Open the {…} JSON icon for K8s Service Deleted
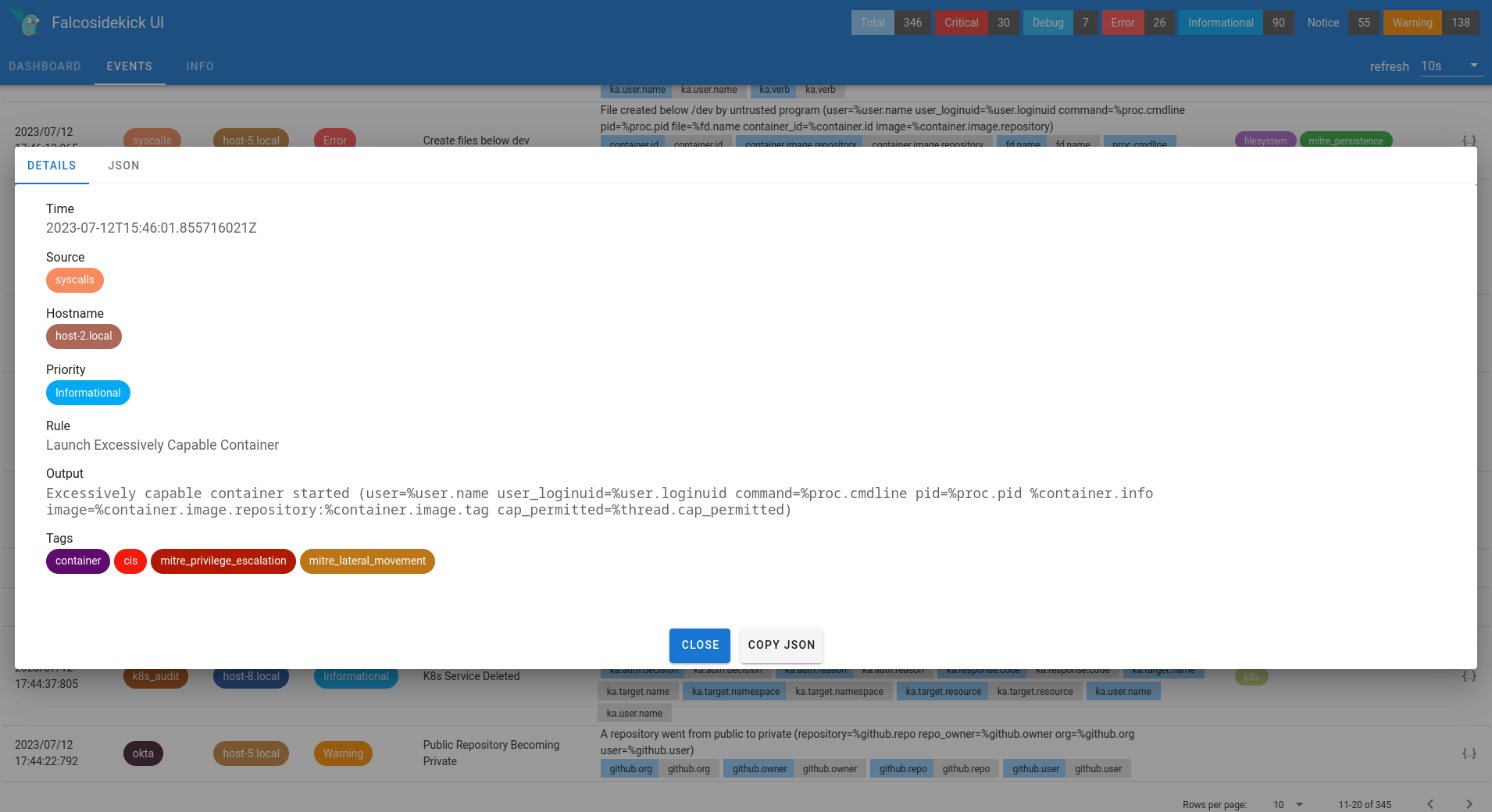 click(1469, 676)
